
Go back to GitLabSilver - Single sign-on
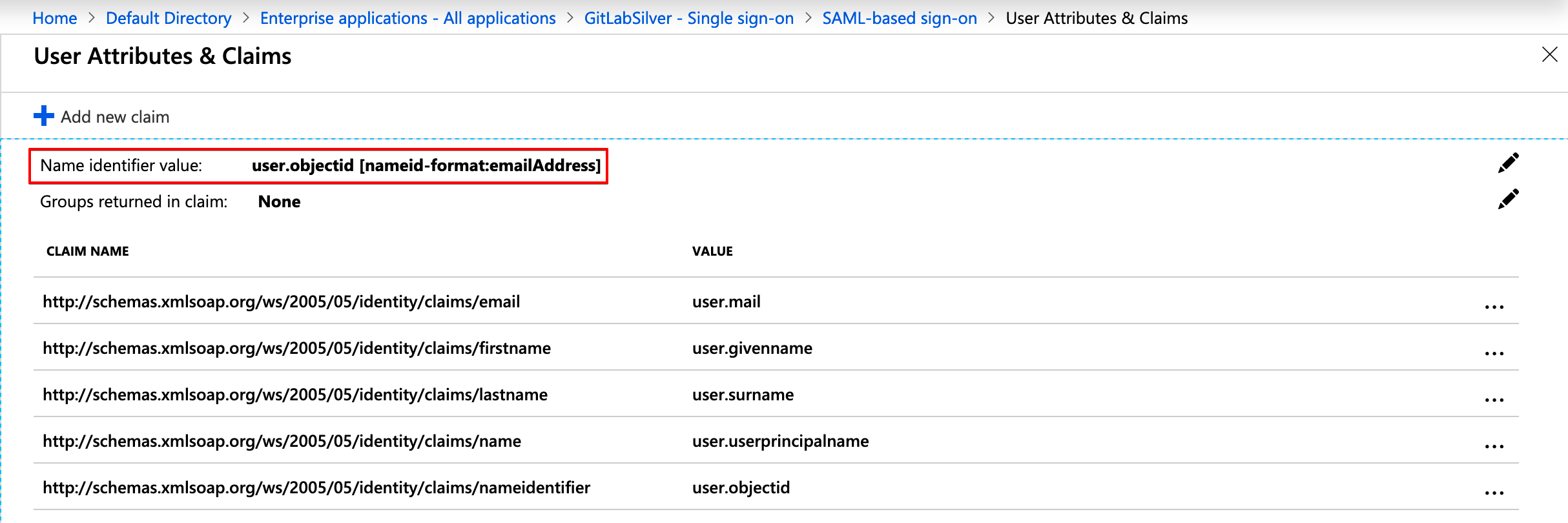coord(688,18)
